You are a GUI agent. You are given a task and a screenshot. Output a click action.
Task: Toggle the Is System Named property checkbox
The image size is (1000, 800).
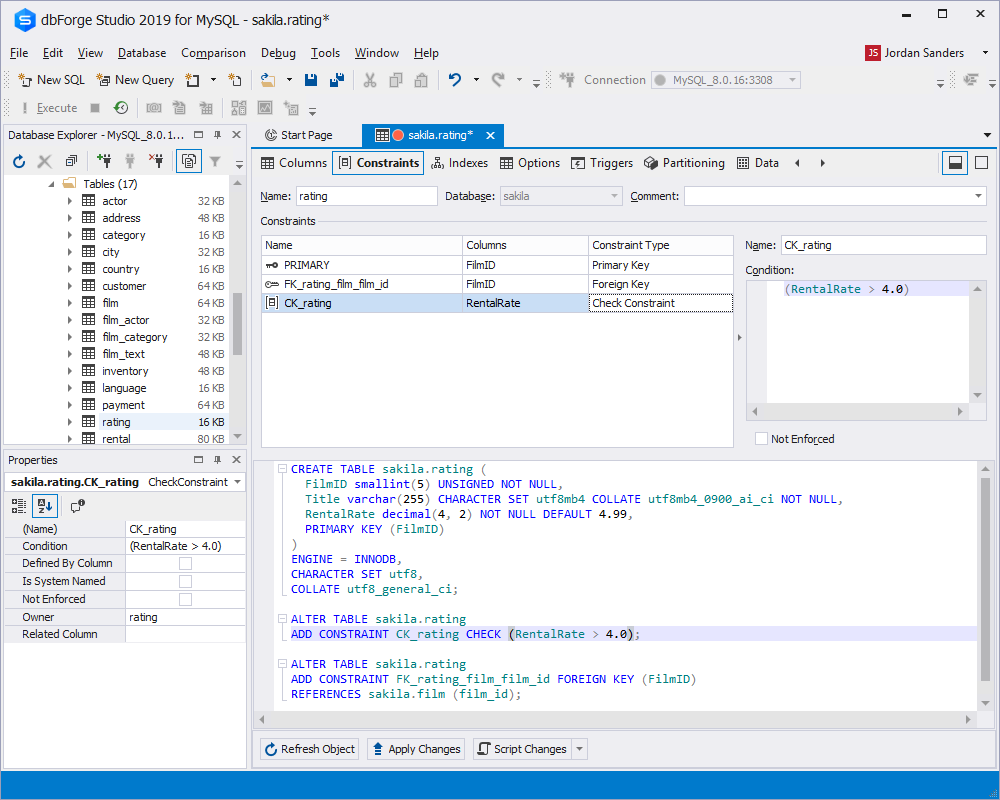coord(185,581)
